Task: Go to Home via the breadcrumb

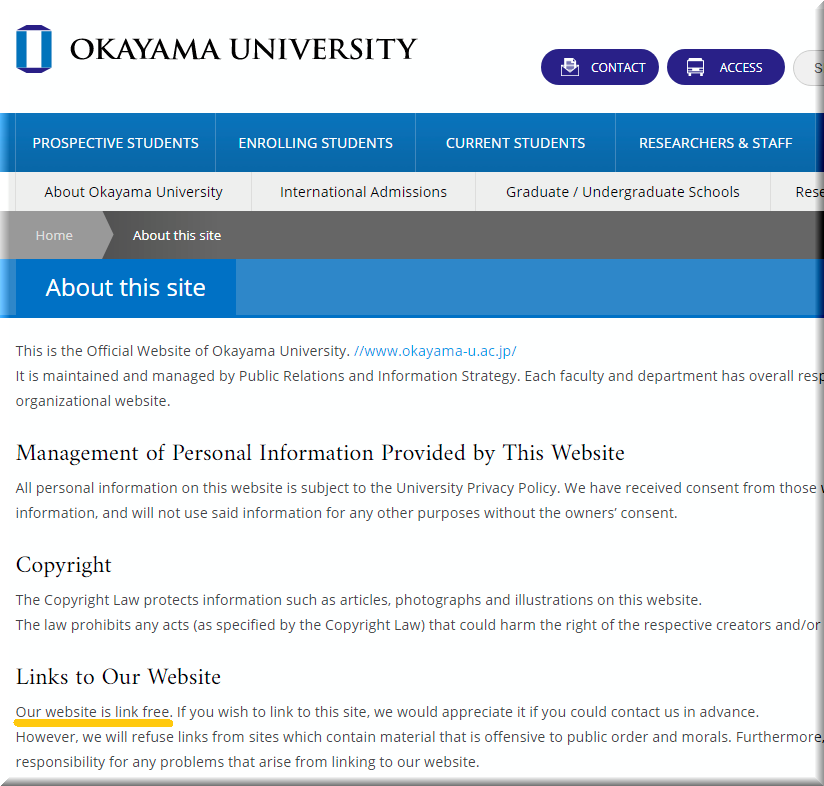Action: [54, 235]
